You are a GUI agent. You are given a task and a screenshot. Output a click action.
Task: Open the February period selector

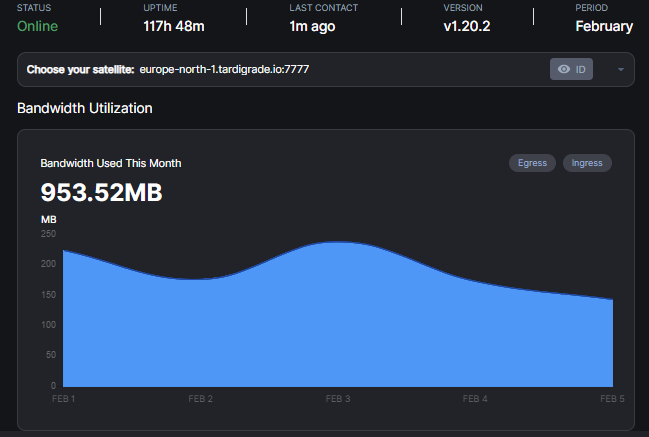[x=603, y=26]
